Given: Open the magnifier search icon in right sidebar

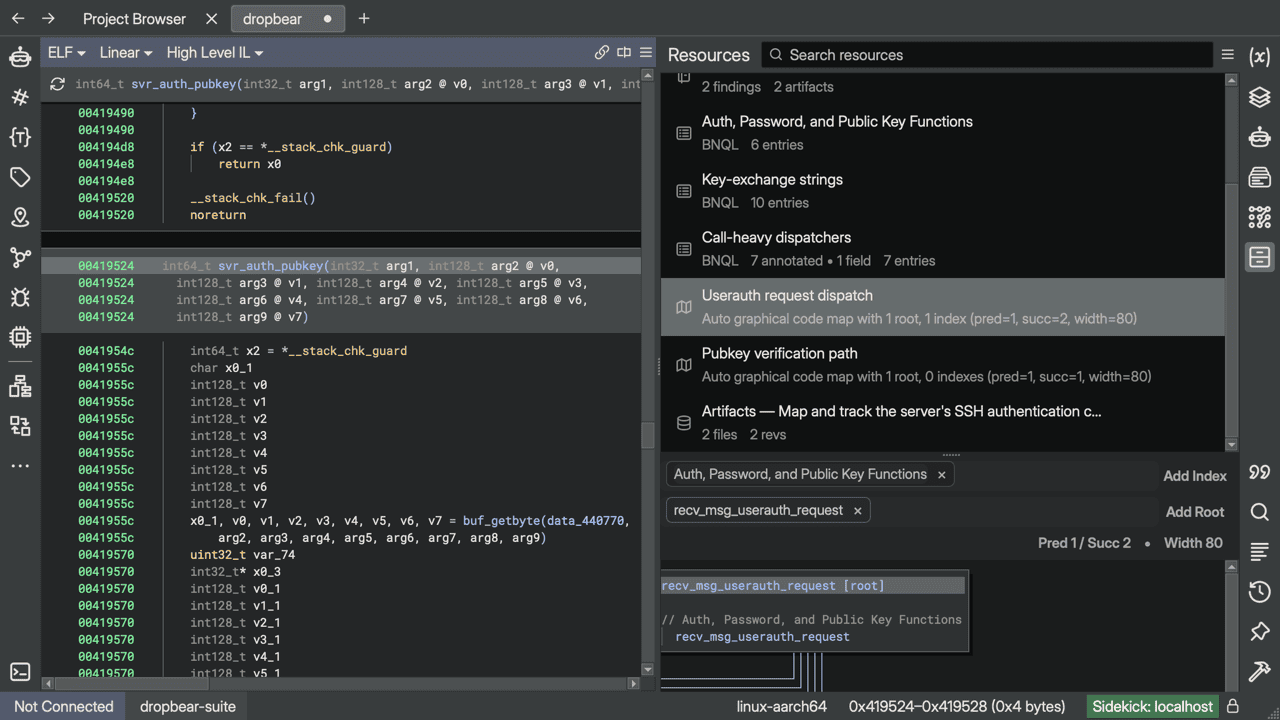Looking at the screenshot, I should pyautogui.click(x=1260, y=512).
